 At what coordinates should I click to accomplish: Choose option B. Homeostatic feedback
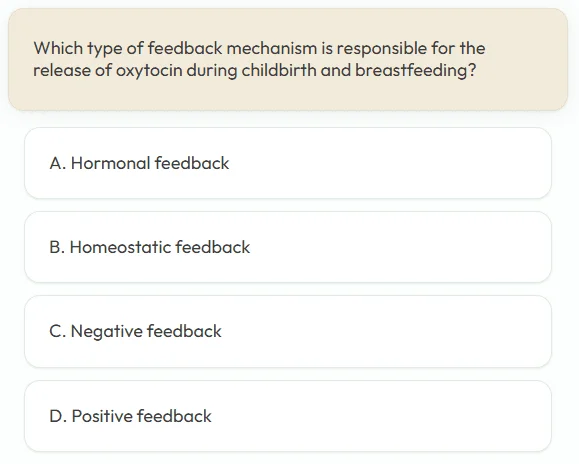point(288,247)
